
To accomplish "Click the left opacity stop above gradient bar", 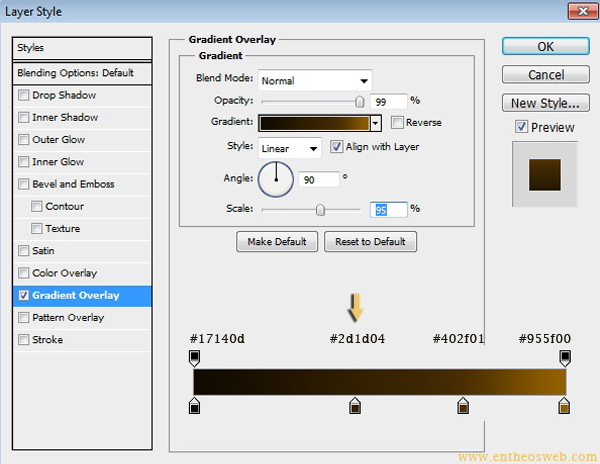I will 194,357.
